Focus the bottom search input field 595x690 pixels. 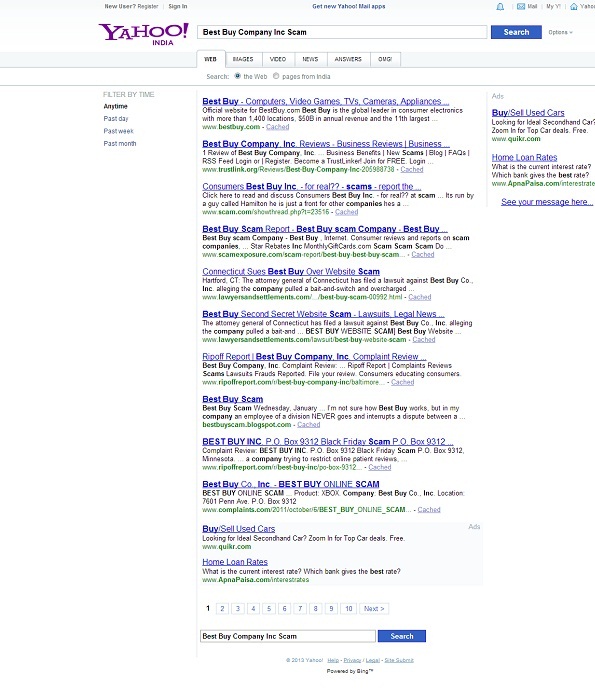[288, 636]
